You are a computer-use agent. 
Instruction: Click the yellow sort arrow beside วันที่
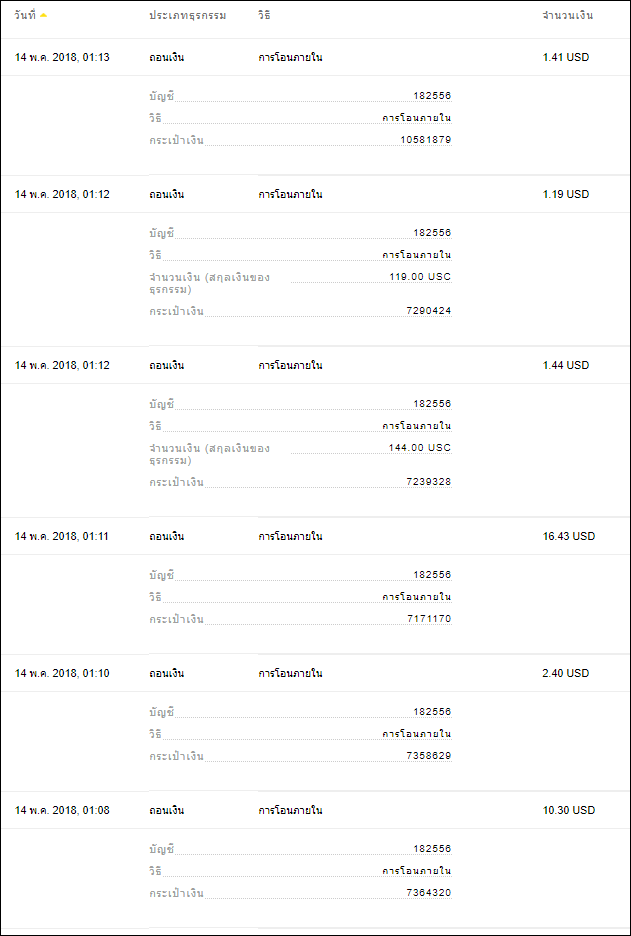point(44,16)
